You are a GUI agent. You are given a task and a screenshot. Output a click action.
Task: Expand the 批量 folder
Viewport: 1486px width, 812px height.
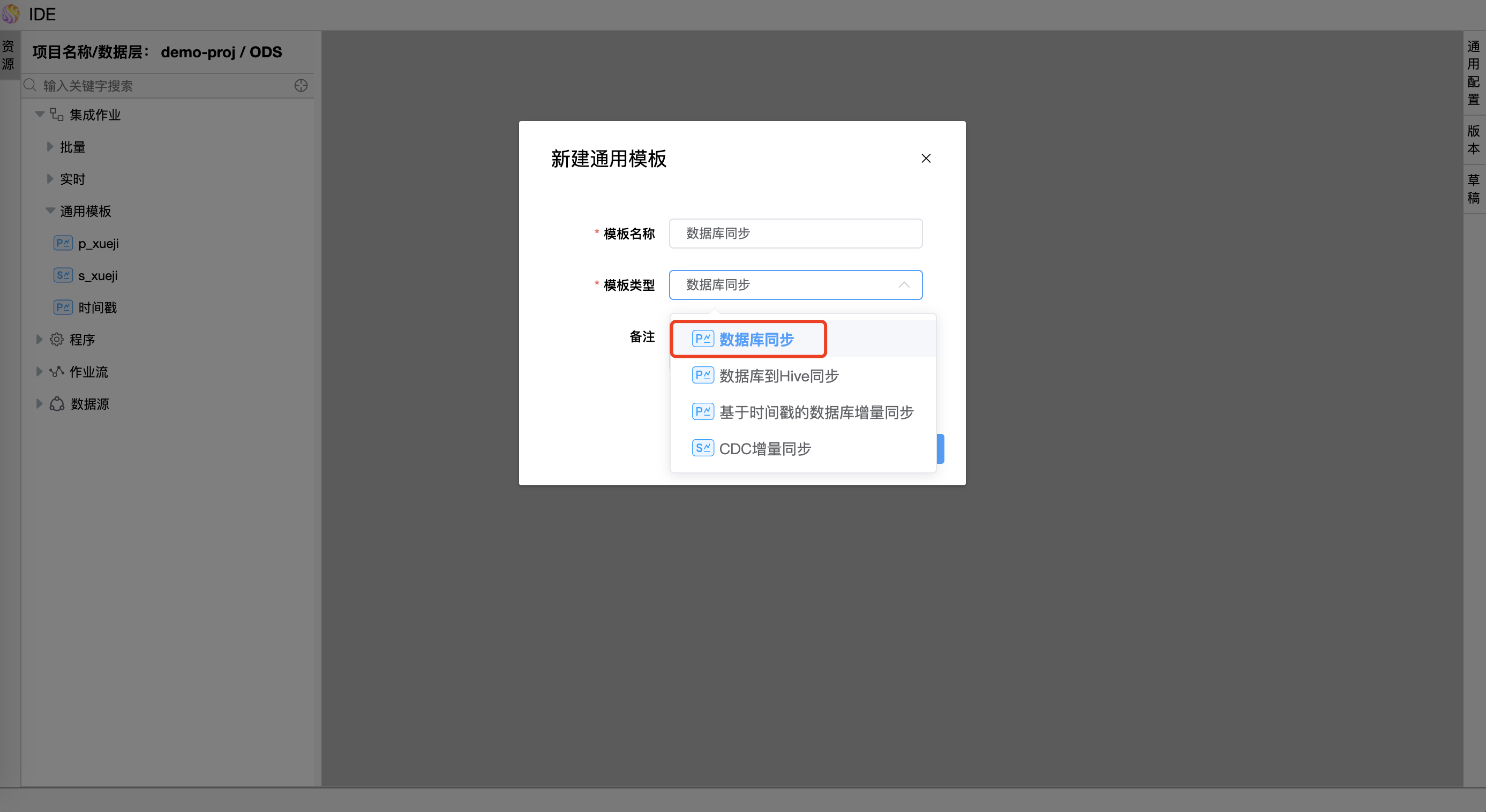(50, 146)
